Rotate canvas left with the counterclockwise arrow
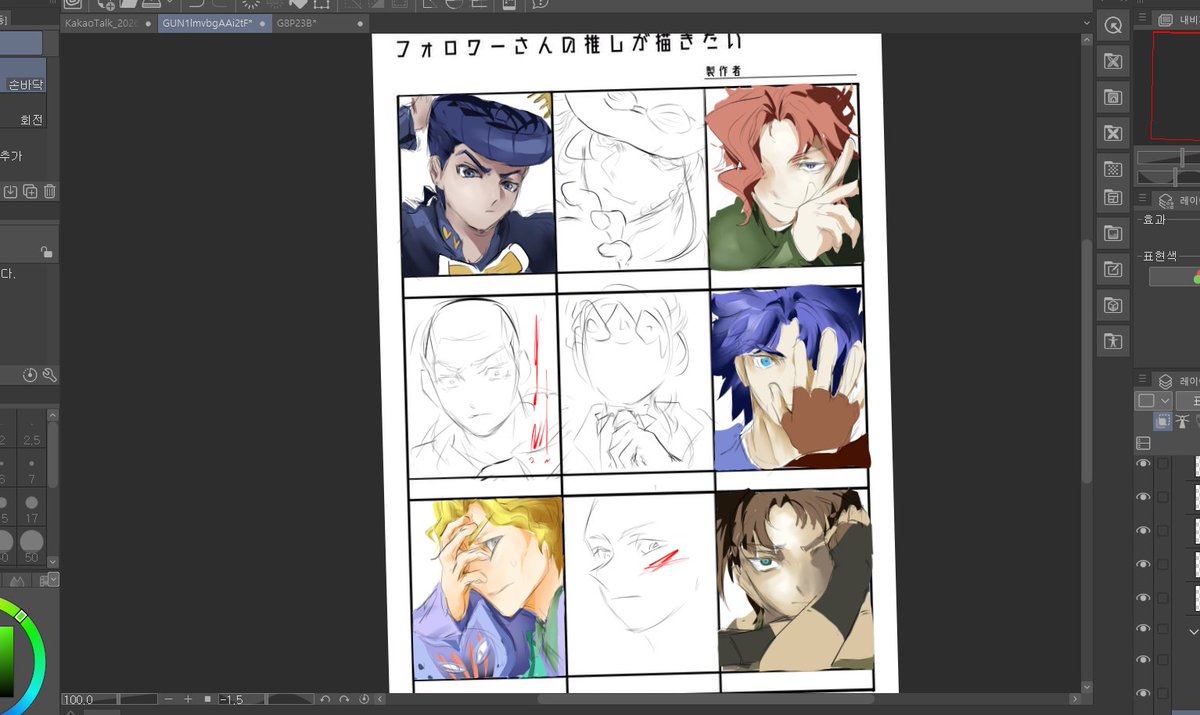Image resolution: width=1200 pixels, height=715 pixels. point(325,699)
